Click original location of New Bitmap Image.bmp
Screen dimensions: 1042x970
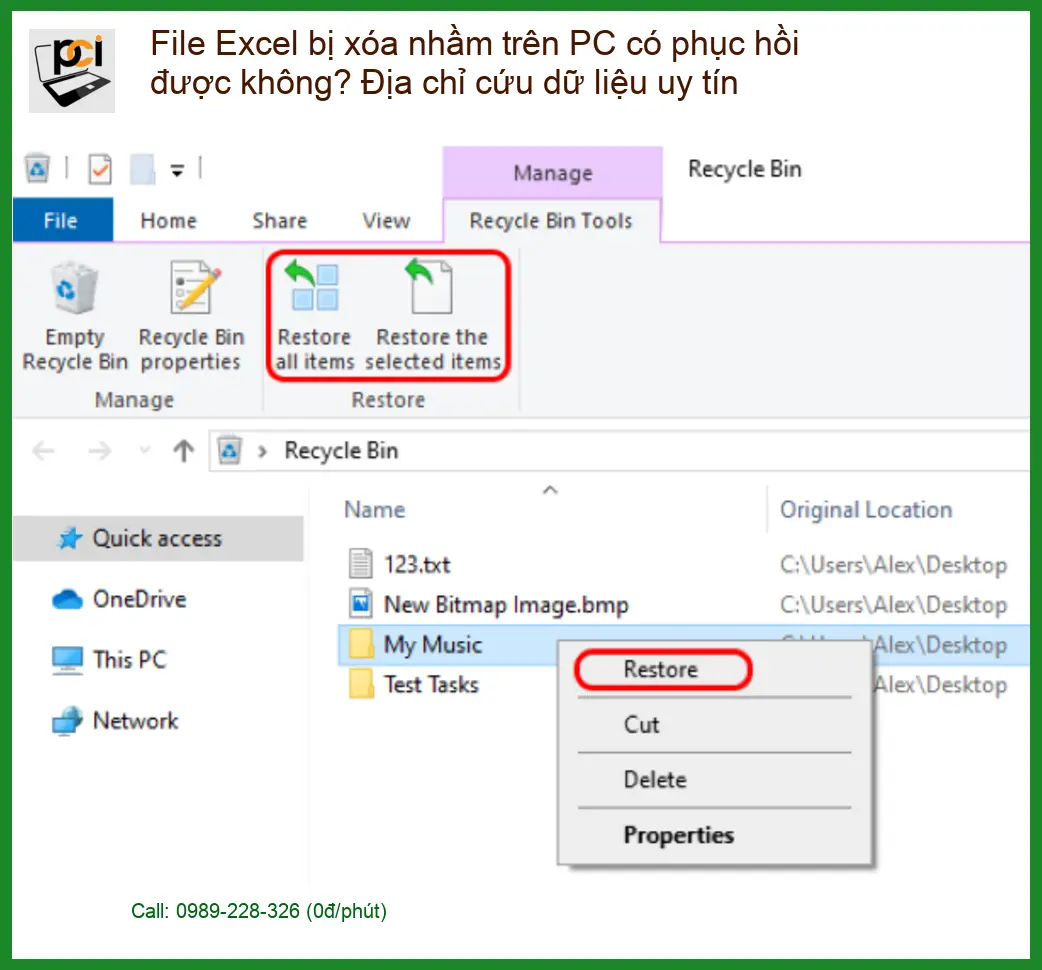(893, 605)
